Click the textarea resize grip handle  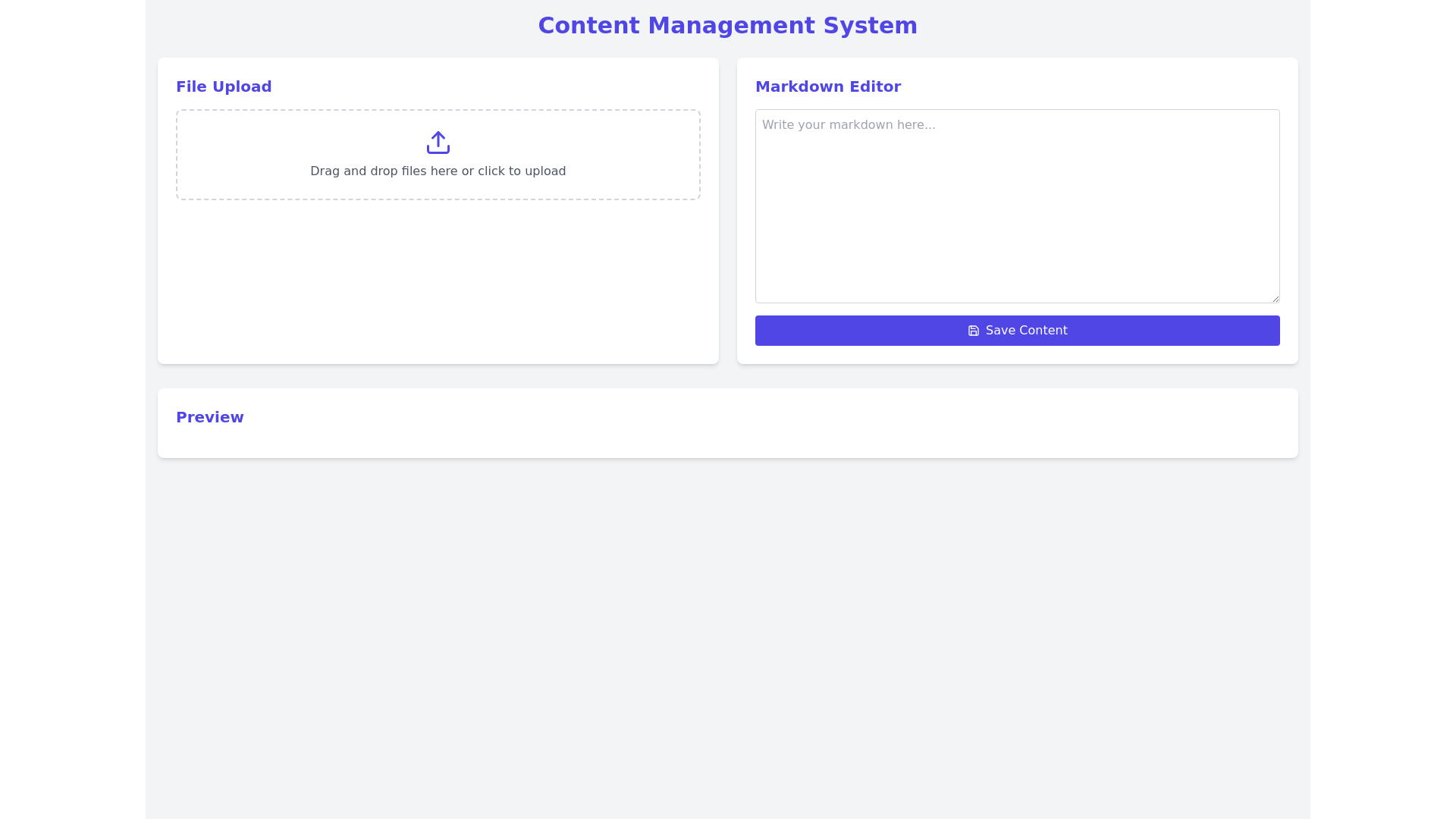[1274, 297]
